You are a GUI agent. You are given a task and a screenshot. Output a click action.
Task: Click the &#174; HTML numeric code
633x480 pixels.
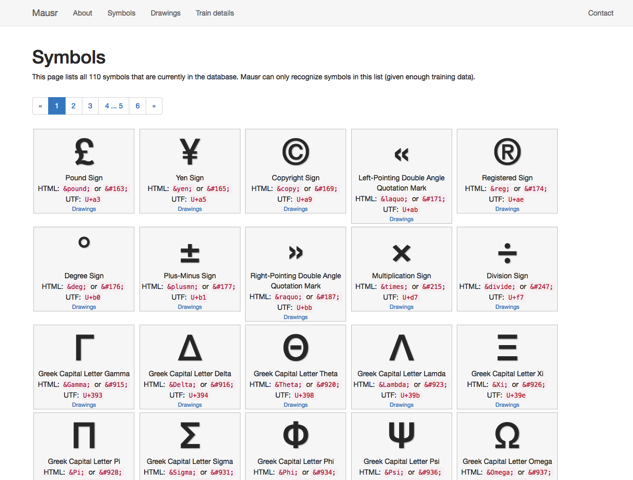pyautogui.click(x=535, y=189)
